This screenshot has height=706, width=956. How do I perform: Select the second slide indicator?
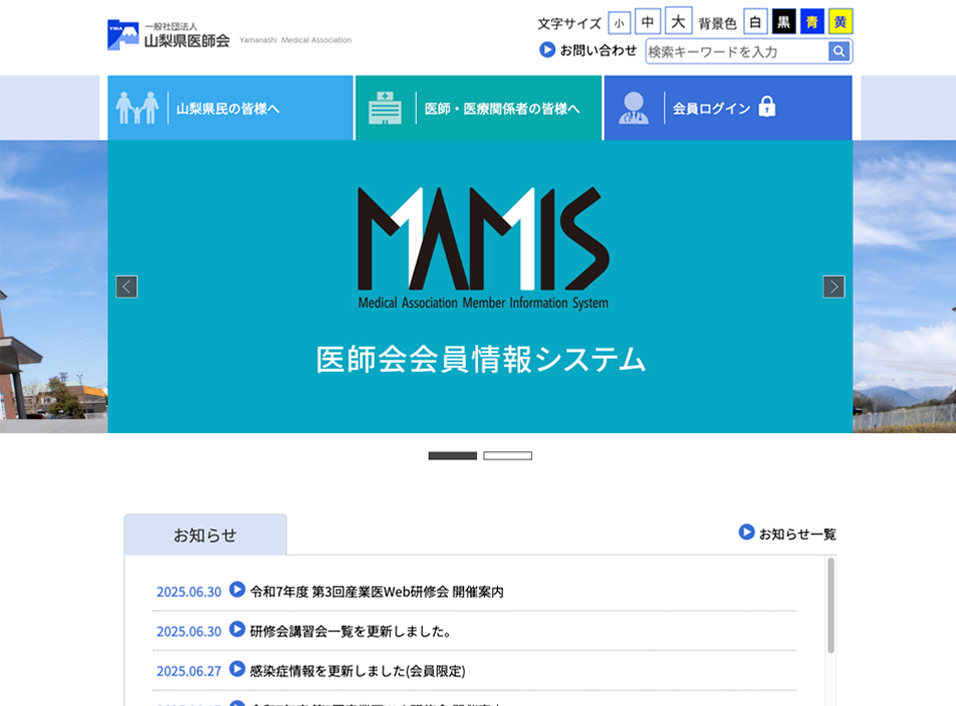(x=507, y=455)
